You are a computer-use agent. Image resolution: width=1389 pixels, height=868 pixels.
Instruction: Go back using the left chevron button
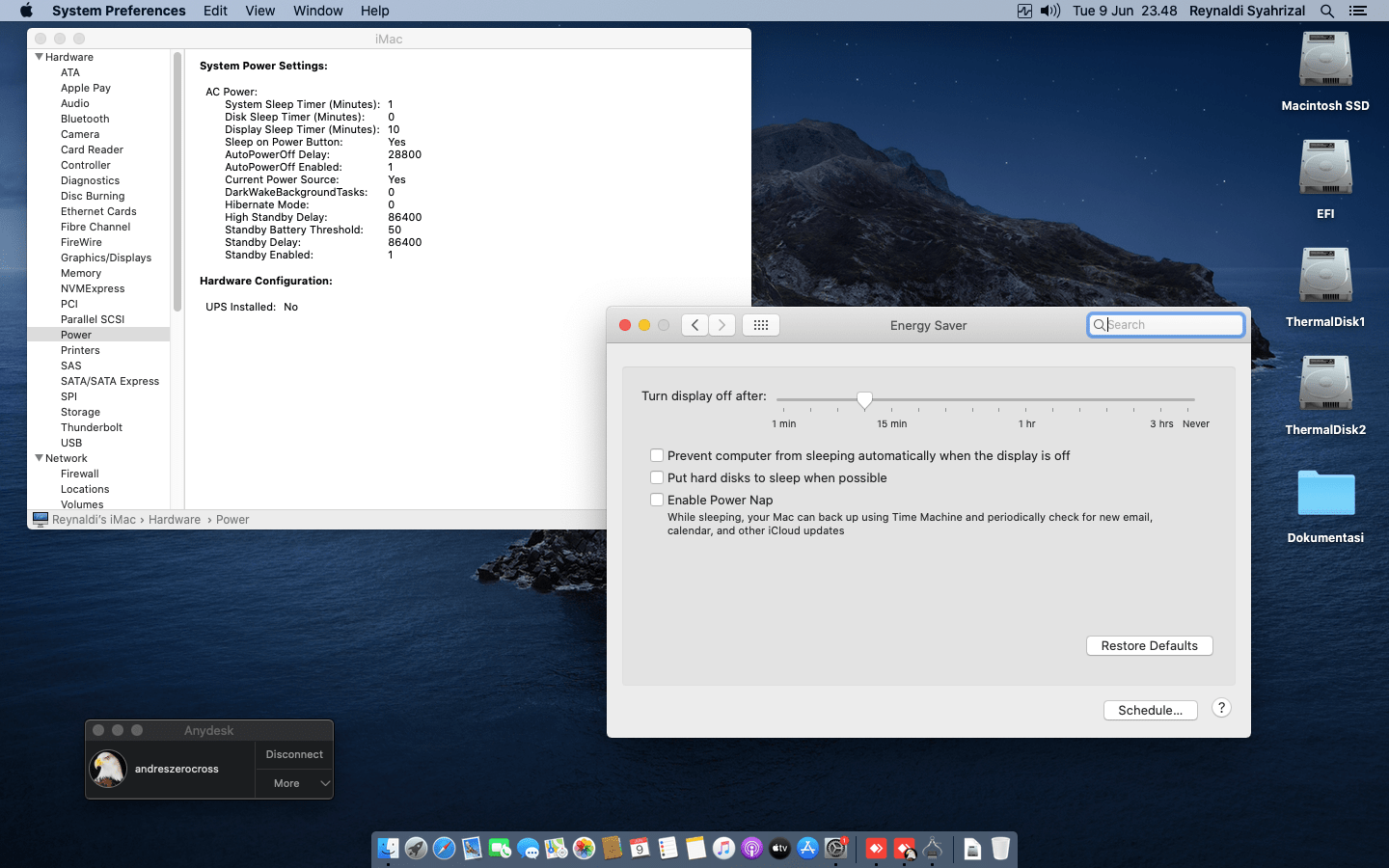click(x=694, y=325)
